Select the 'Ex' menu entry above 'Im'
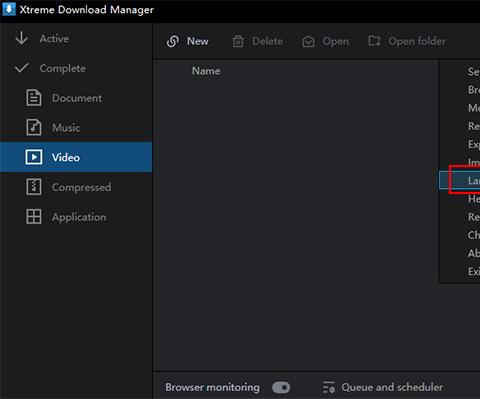This screenshot has height=399, width=480. 473,144
